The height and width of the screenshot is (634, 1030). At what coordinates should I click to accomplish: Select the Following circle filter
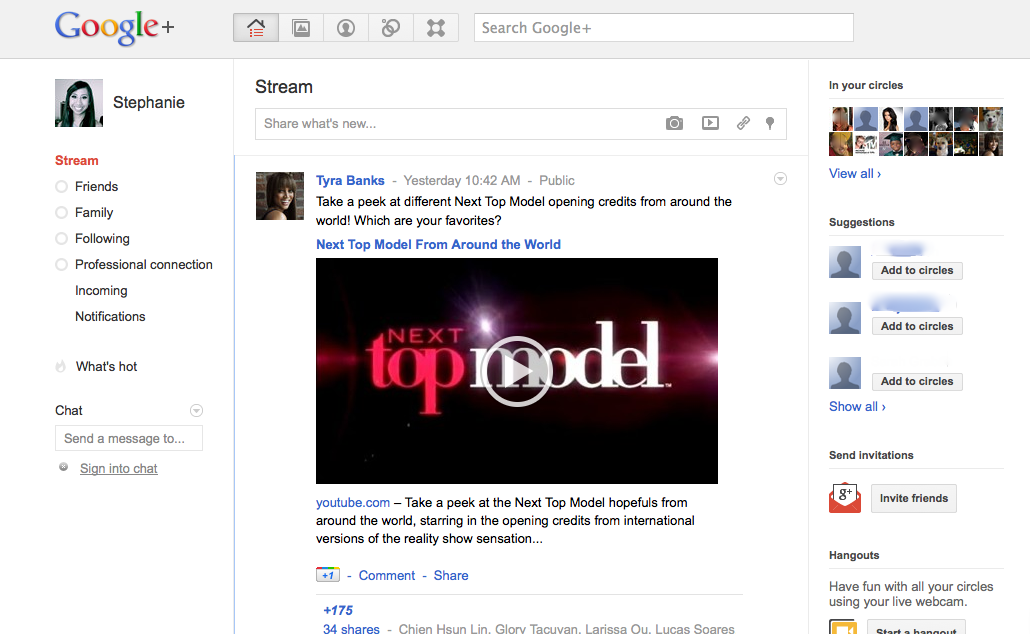pos(62,238)
